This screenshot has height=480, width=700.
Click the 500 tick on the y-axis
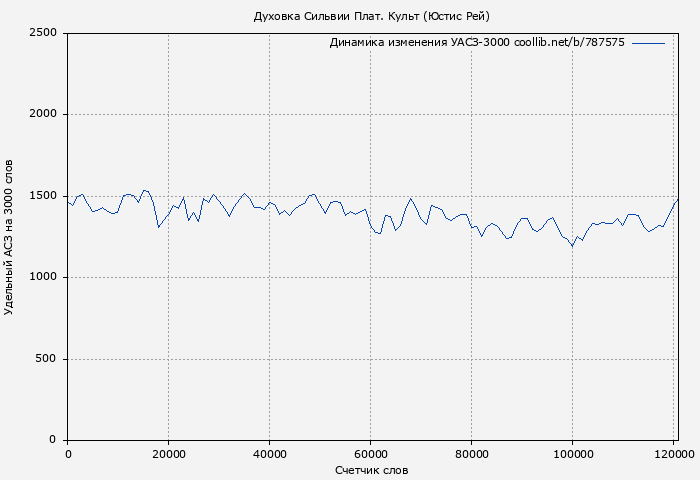47,359
